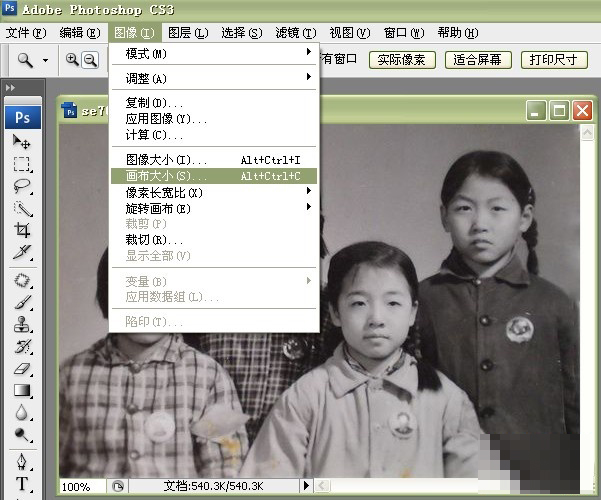This screenshot has width=601, height=500.
Task: Activate the Crop tool in the toolbox
Action: [22, 230]
